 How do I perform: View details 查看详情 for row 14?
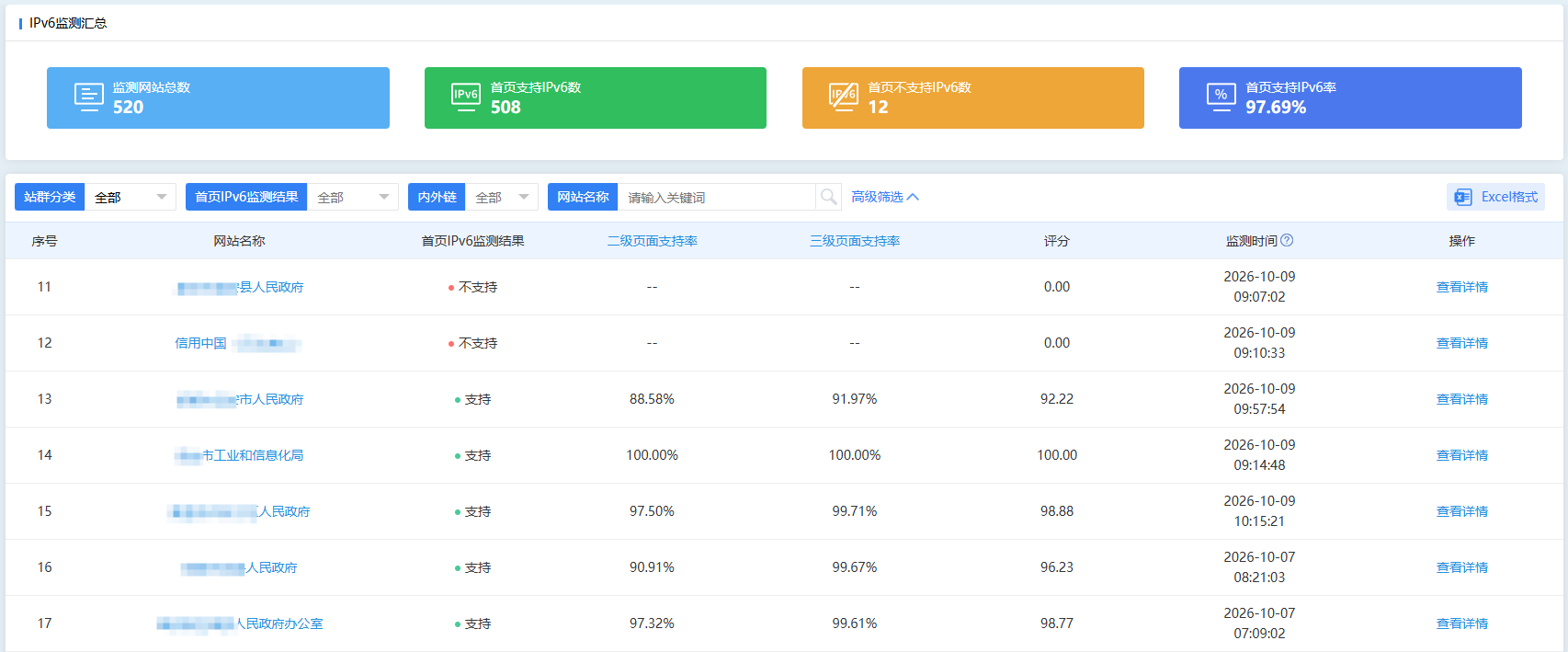(1461, 455)
